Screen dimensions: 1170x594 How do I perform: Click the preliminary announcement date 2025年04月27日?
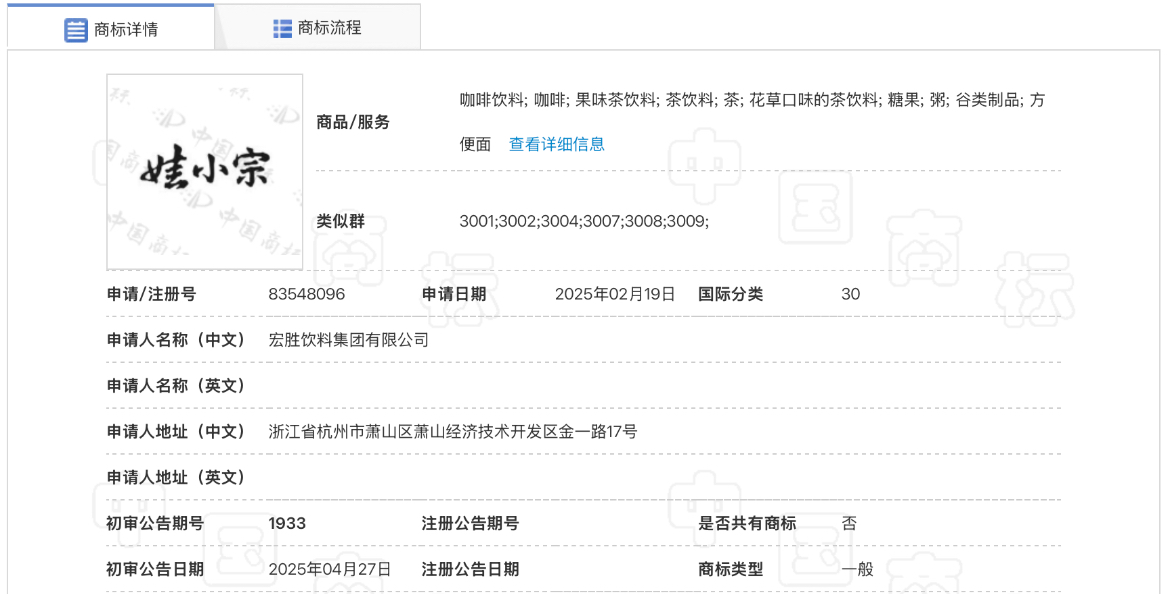329,569
